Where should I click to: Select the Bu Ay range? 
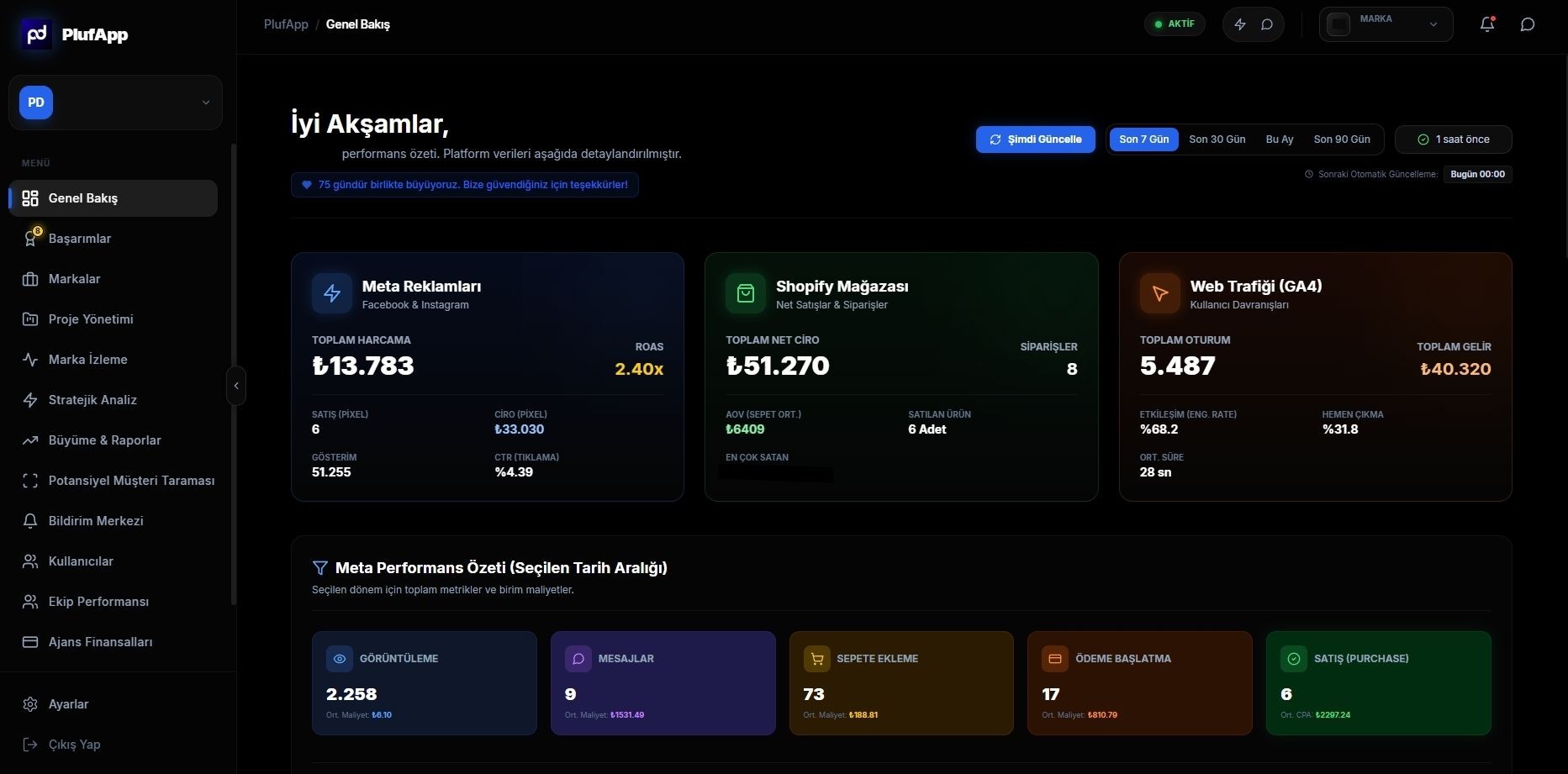click(x=1280, y=140)
